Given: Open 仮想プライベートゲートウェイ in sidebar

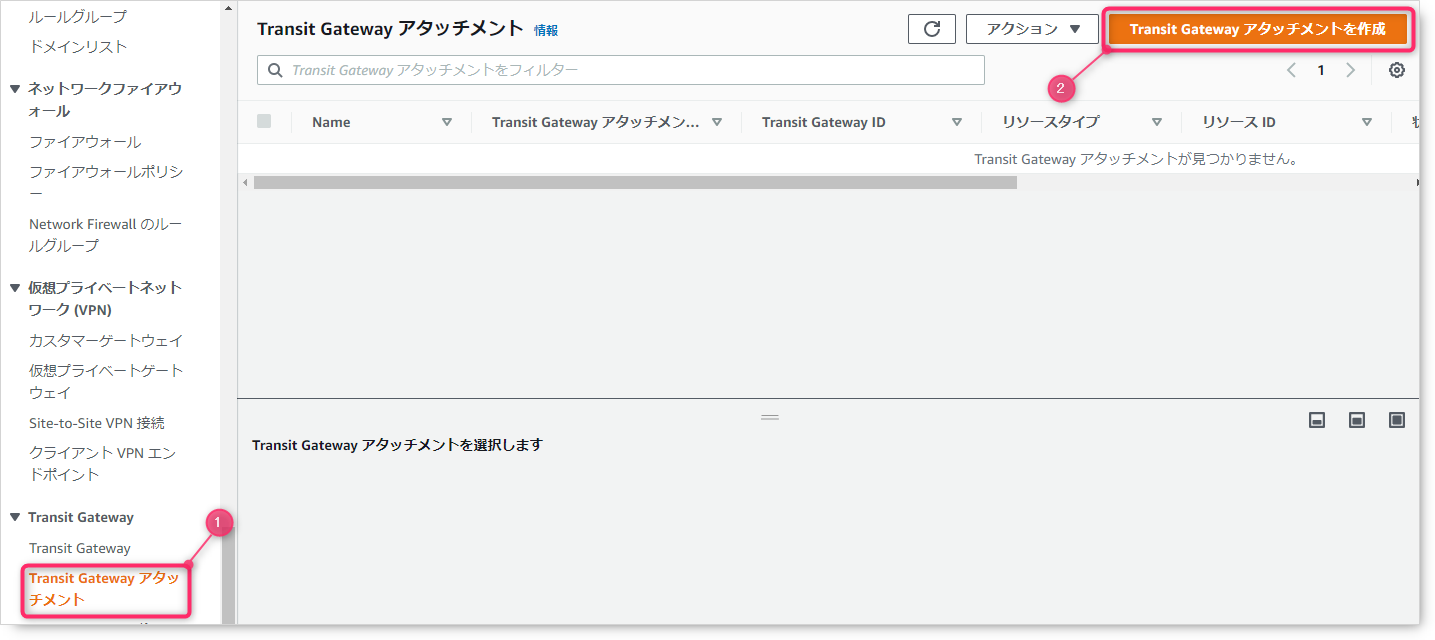Looking at the screenshot, I should 106,381.
